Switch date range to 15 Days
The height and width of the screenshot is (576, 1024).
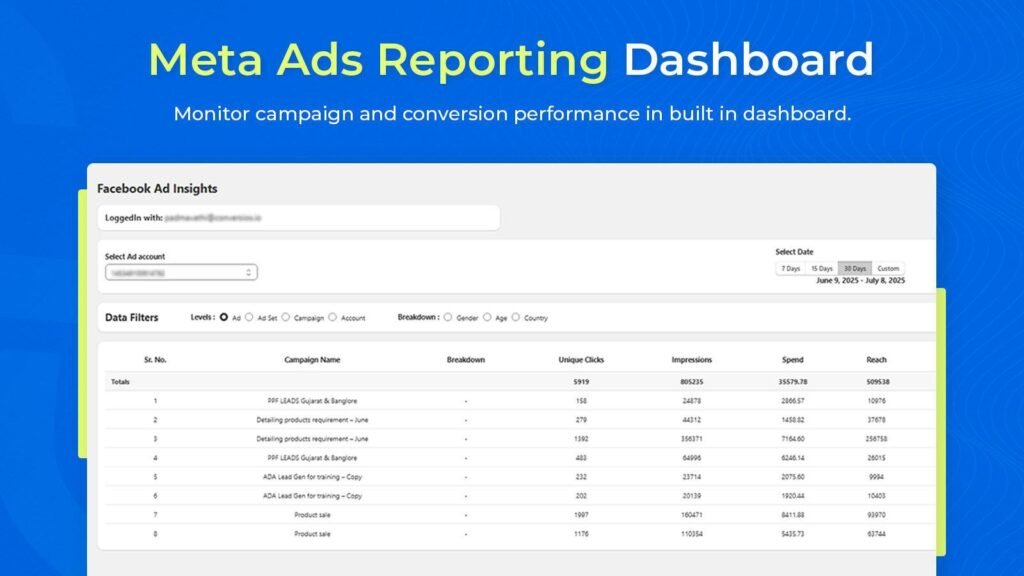[822, 268]
